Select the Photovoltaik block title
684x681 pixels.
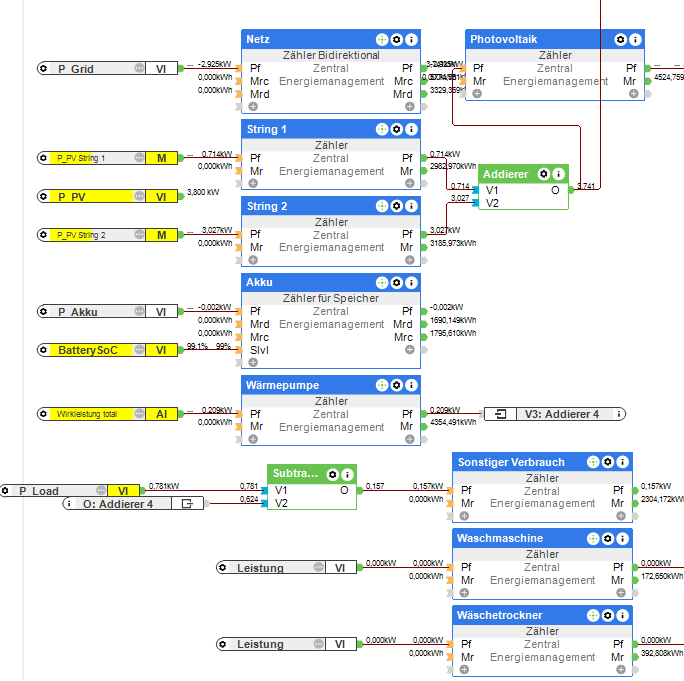pyautogui.click(x=503, y=40)
